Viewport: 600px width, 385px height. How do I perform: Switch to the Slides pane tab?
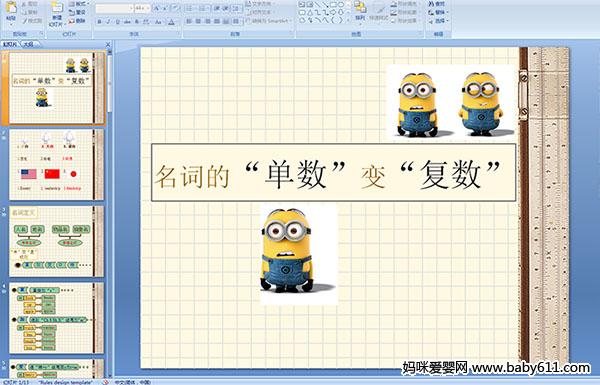point(10,44)
